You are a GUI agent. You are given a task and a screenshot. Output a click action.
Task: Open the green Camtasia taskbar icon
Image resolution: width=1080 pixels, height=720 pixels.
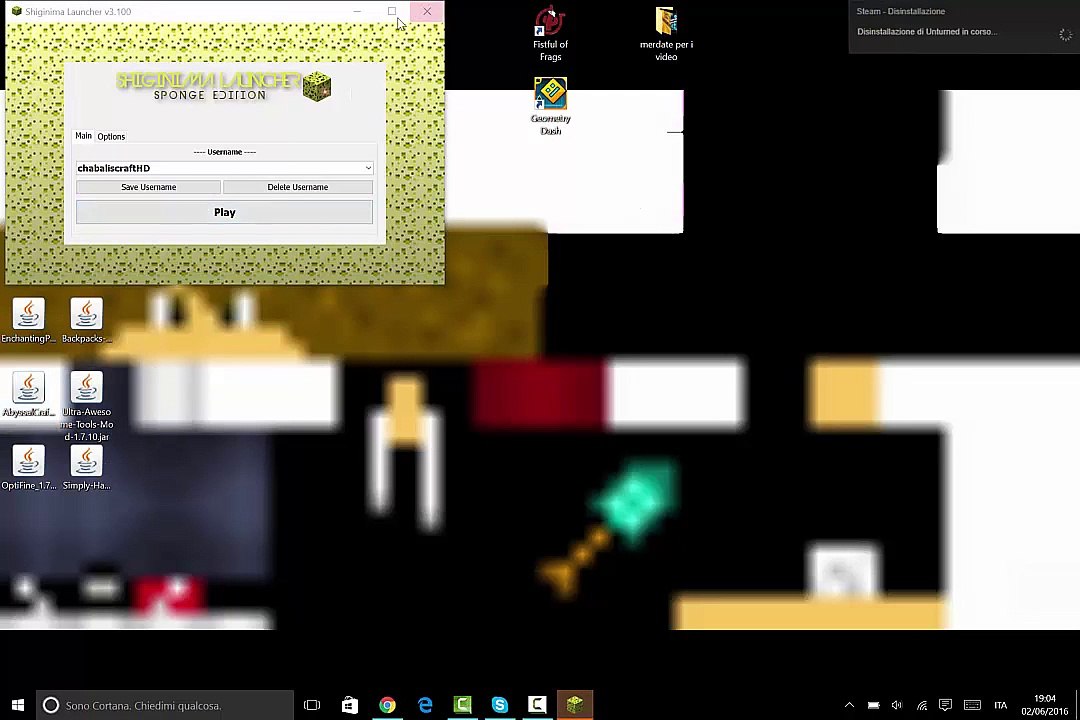[462, 705]
